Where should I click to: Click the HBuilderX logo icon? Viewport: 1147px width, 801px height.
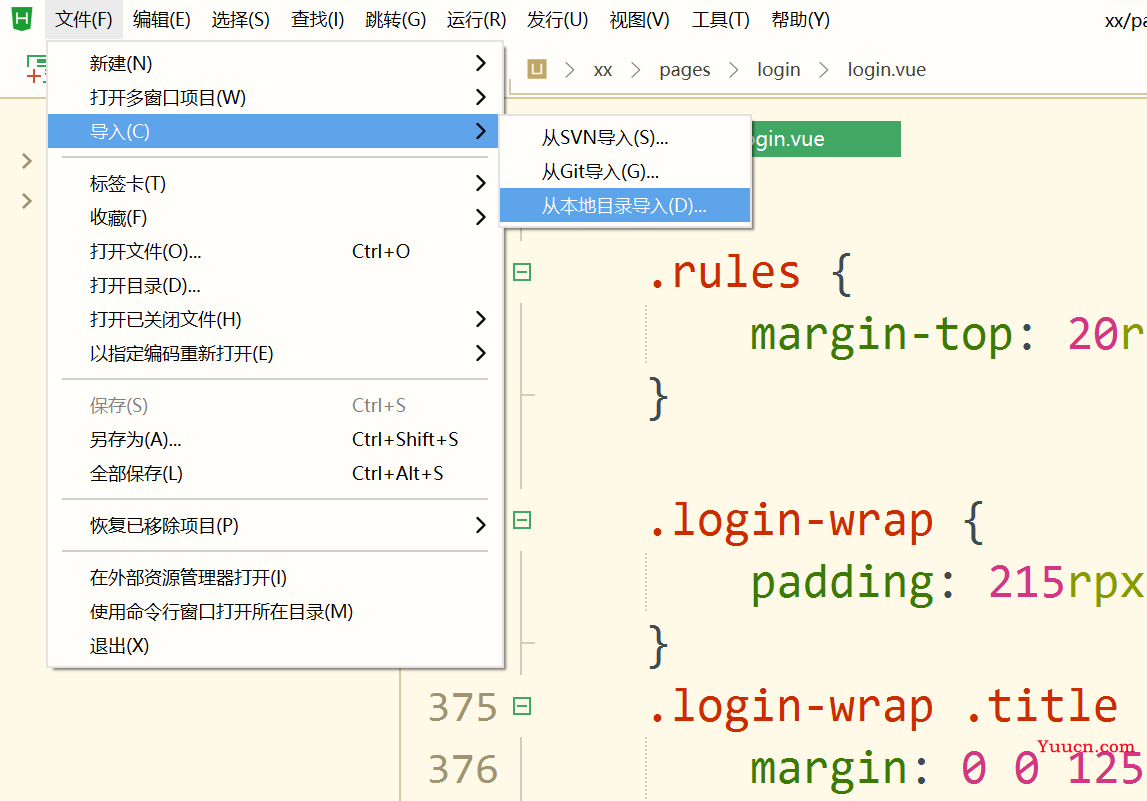pos(22,18)
